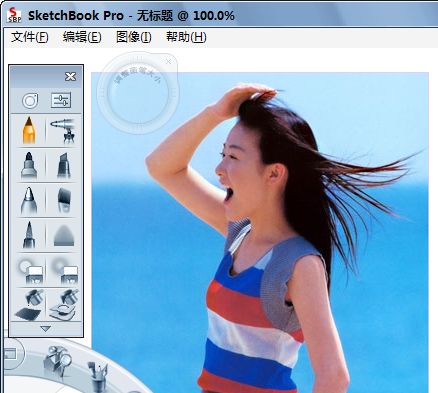Viewport: 438px width, 393px height.
Task: Select the soft smudge brush tool
Action: pos(64,235)
